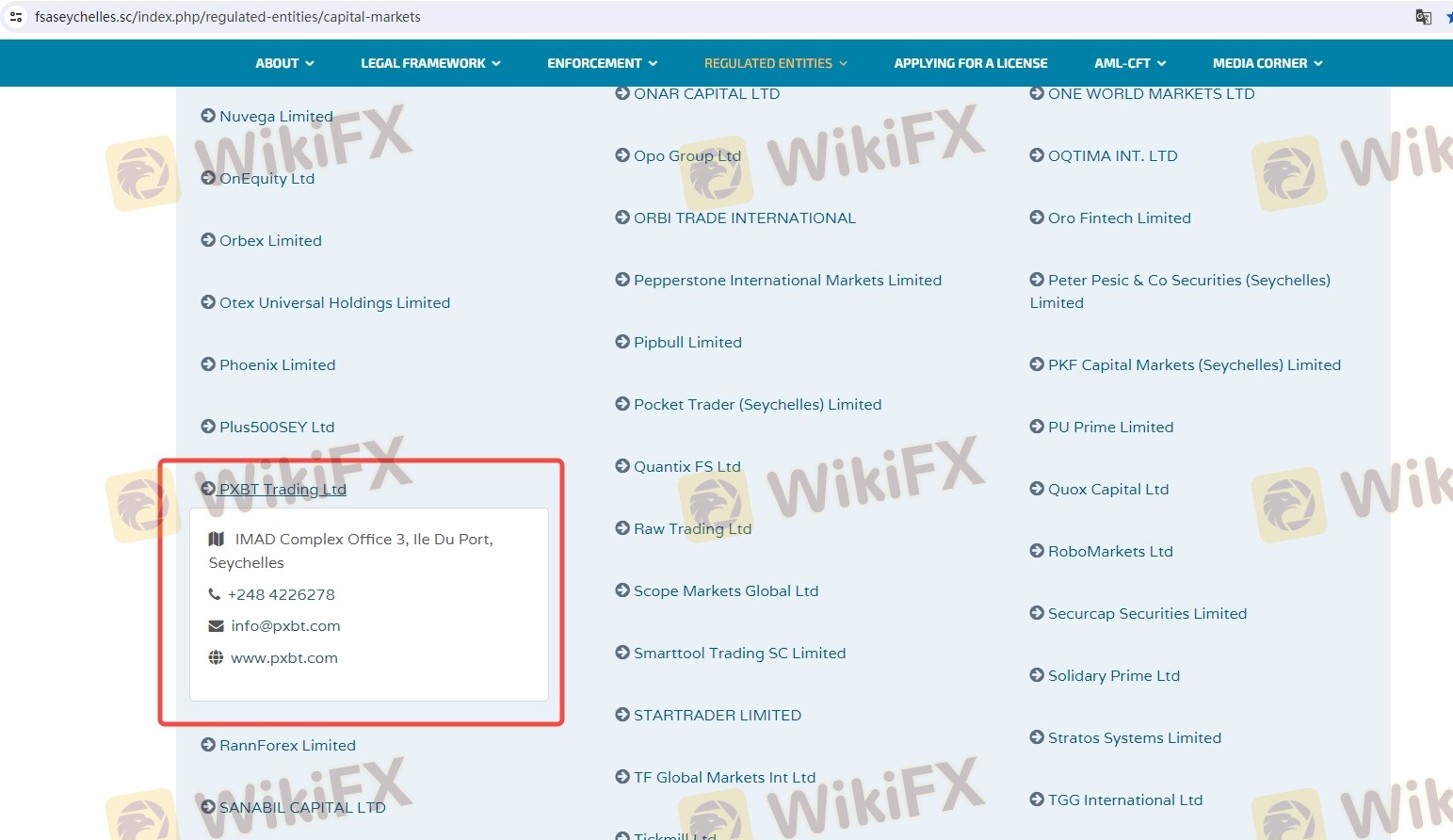Screen dimensions: 1453x840
Task: Go to APPLYING FOR A LICENSE
Action: (x=970, y=63)
